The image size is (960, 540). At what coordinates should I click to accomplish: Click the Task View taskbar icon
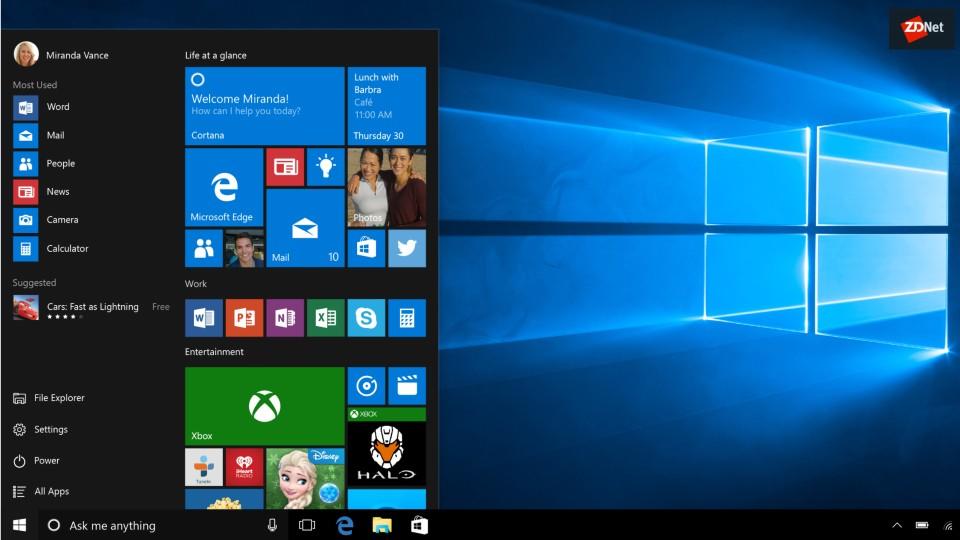coord(307,525)
